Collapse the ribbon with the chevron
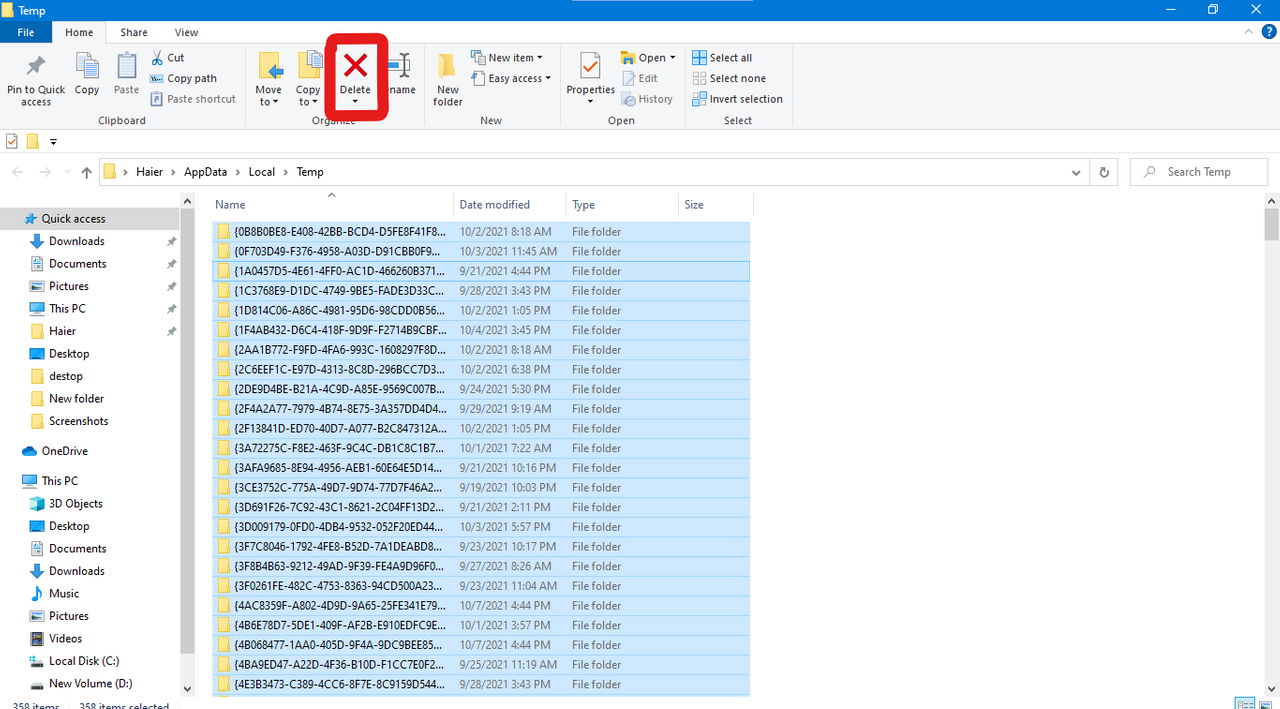This screenshot has height=709, width=1280. coord(1247,33)
